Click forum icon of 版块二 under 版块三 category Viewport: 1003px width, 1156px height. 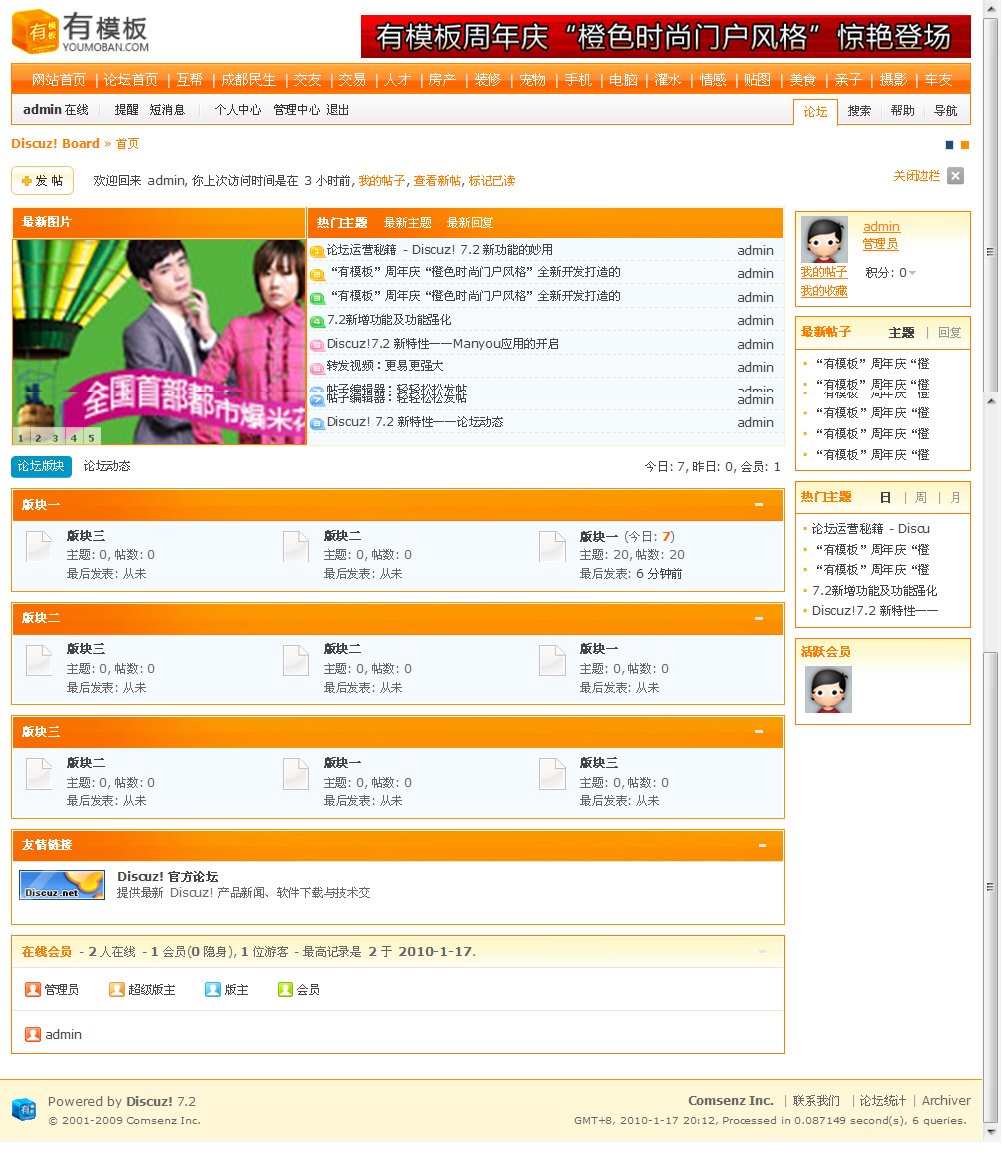click(x=39, y=774)
